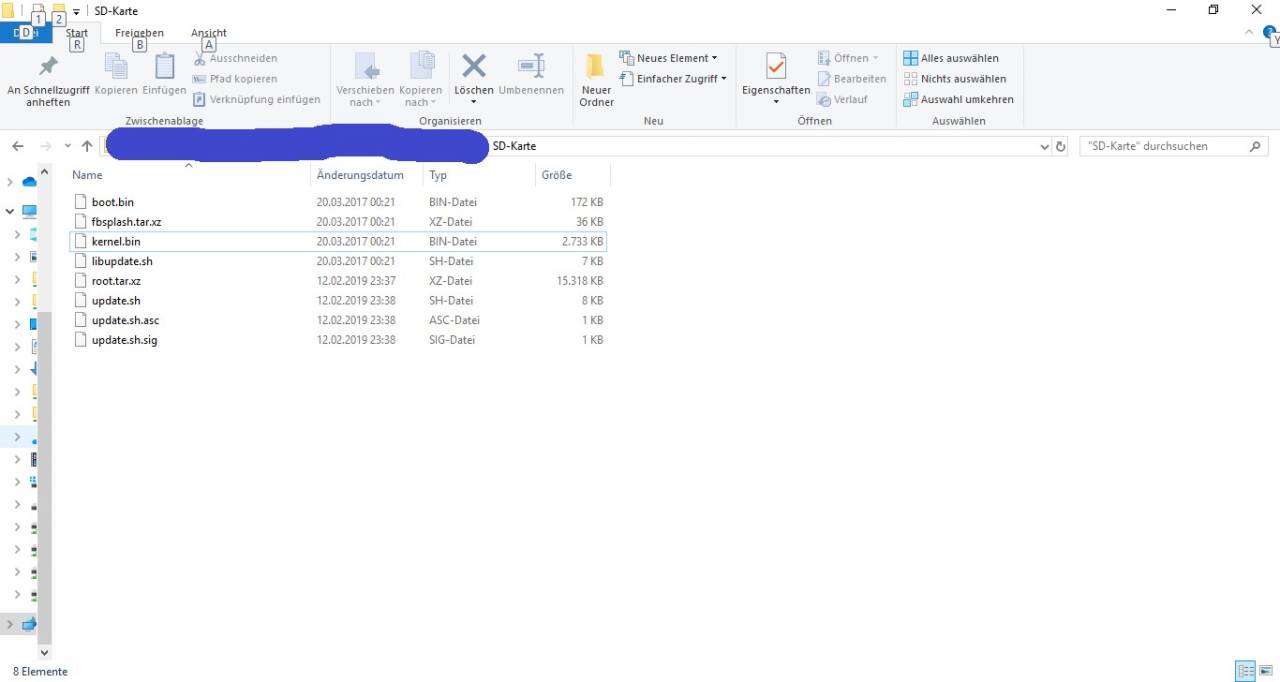Click the Eigenschaften properties icon

776,68
